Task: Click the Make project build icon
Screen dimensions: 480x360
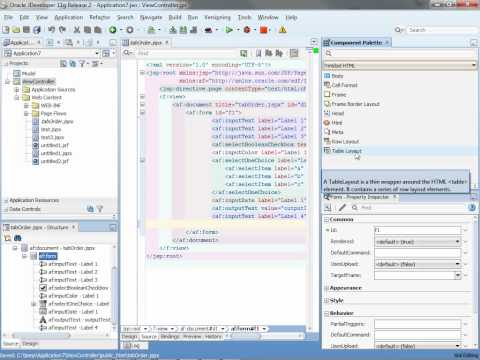Action: (173, 30)
